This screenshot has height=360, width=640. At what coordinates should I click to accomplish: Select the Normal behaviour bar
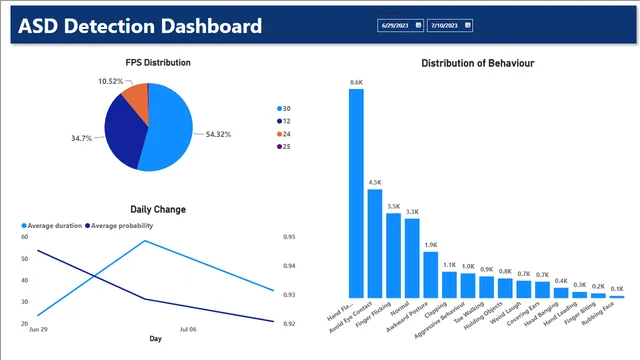[x=412, y=258]
